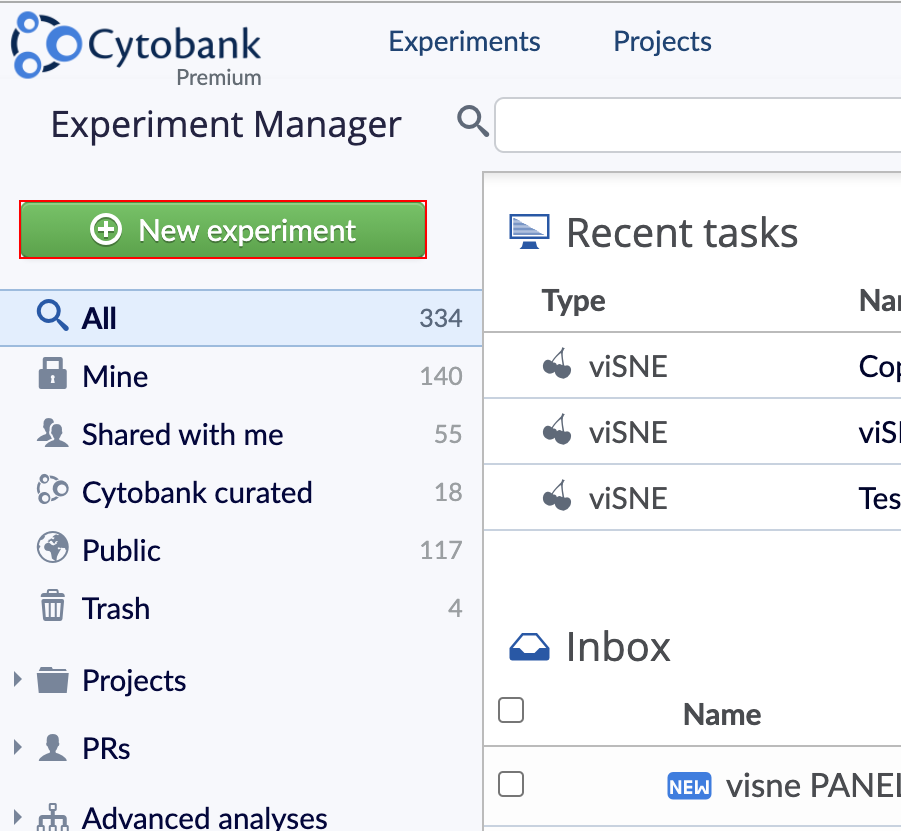
Task: Focus the experiment search field
Action: click(698, 125)
